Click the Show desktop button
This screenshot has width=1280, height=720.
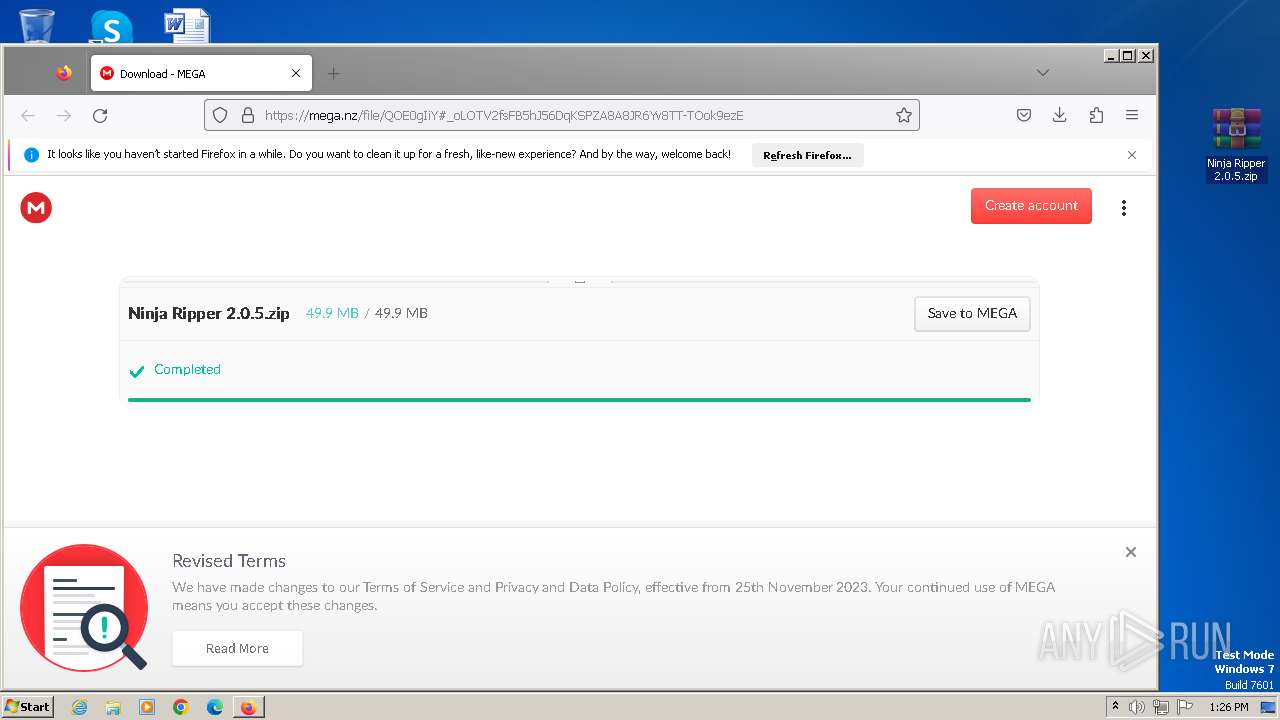pos(1269,707)
